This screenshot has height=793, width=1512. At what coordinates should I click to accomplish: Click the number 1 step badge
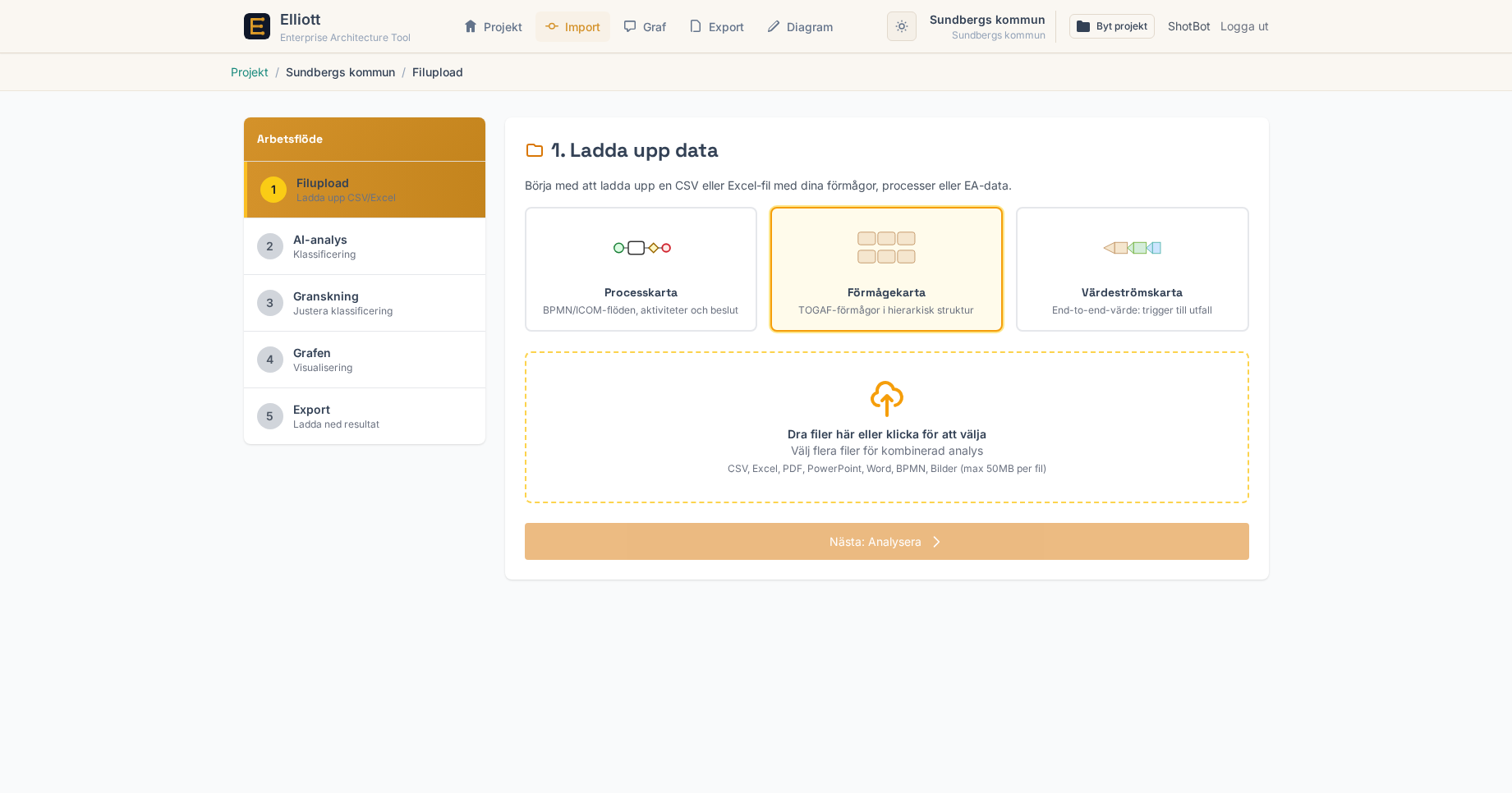tap(273, 190)
